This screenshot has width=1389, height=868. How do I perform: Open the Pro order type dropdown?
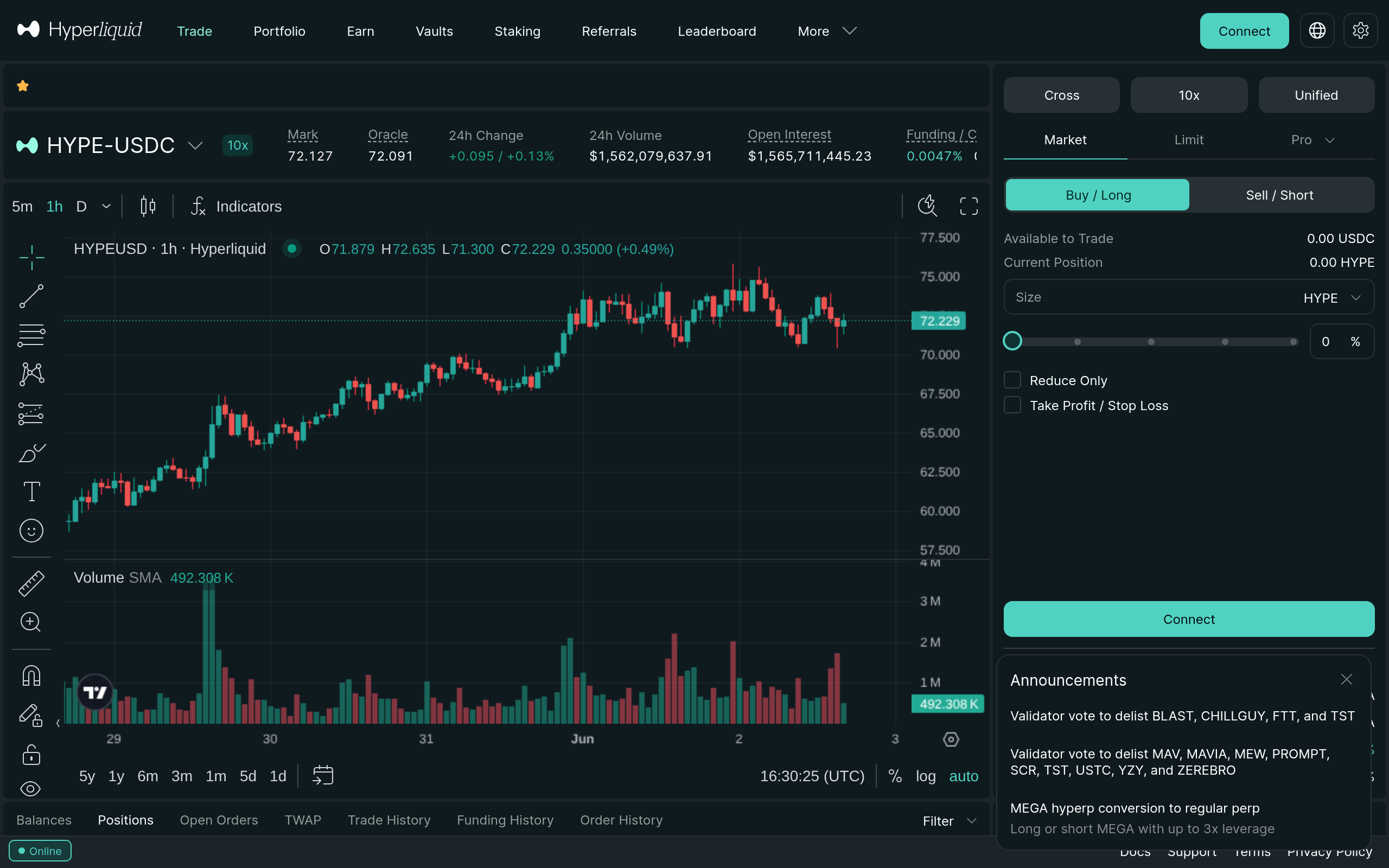1312,140
